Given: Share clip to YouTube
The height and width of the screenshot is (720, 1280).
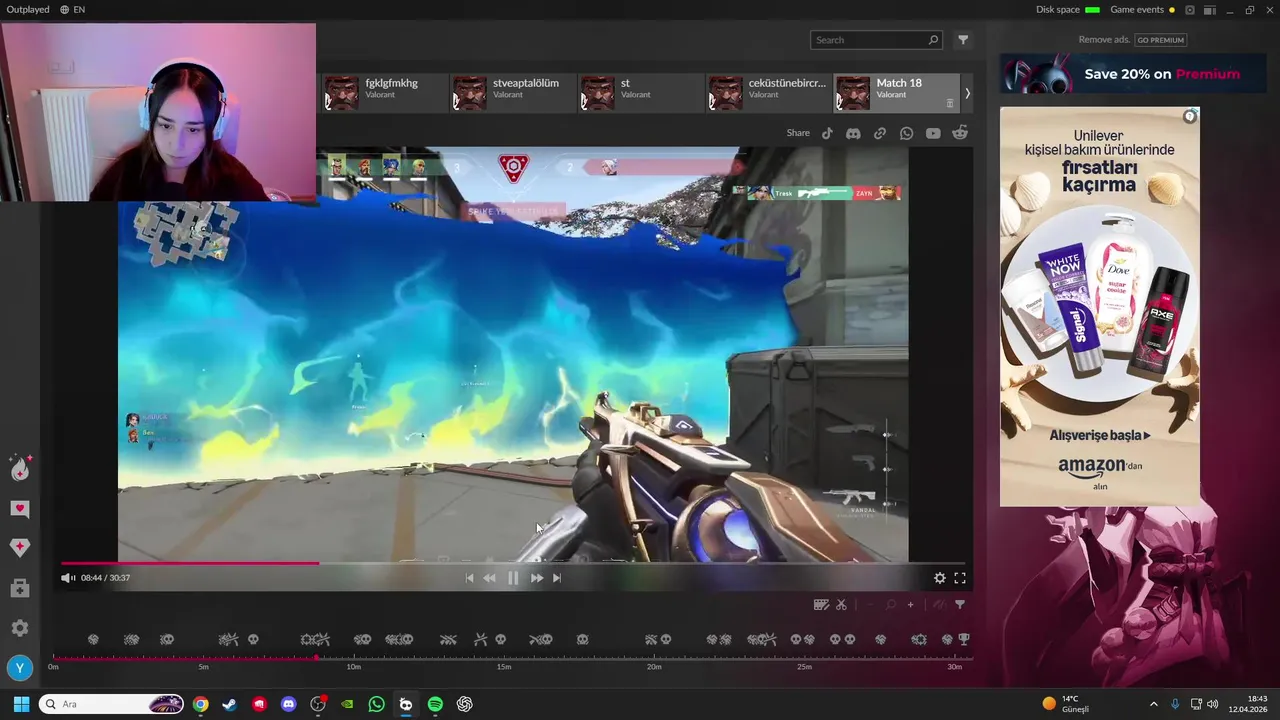Looking at the screenshot, I should pos(933,133).
